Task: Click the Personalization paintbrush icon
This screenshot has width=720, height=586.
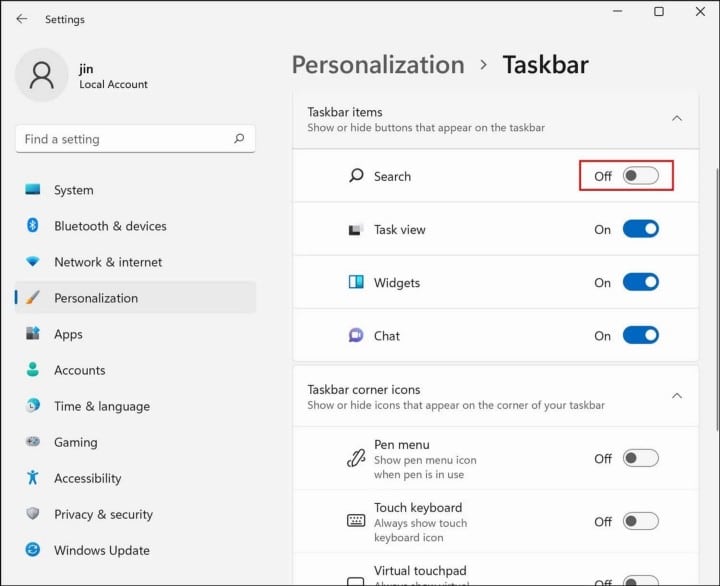Action: 33,297
